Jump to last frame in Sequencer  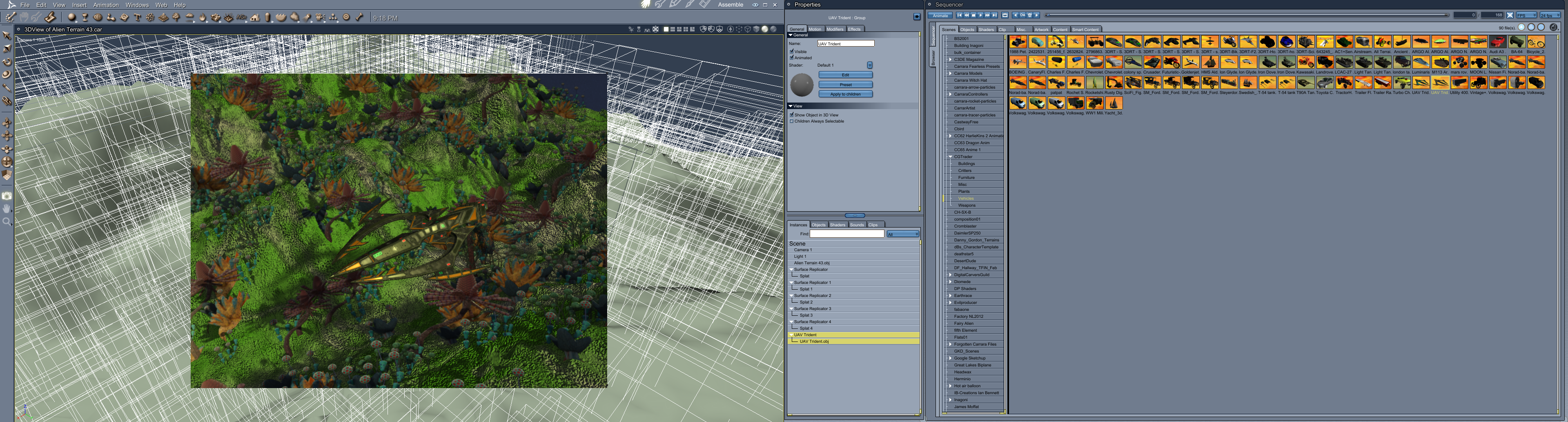[995, 15]
